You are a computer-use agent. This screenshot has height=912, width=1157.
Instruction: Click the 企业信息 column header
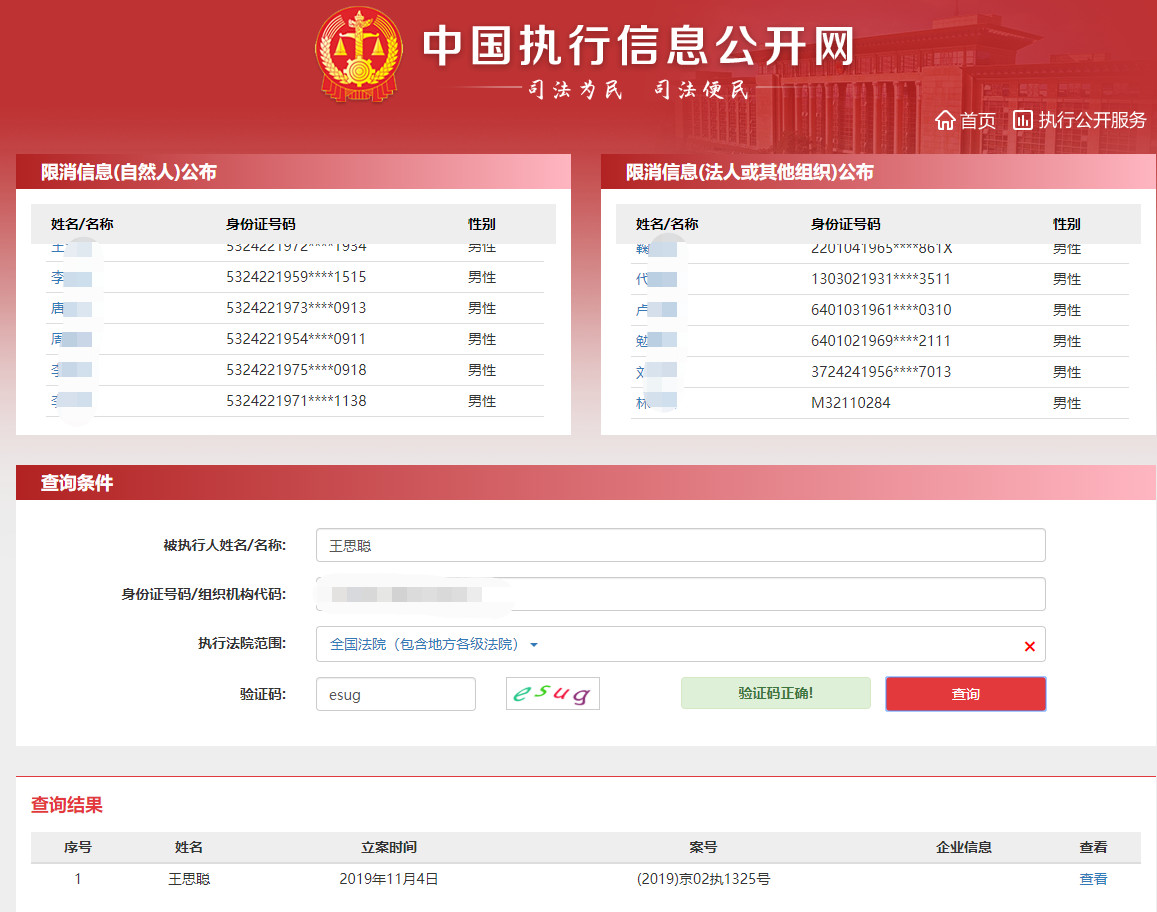[964, 848]
